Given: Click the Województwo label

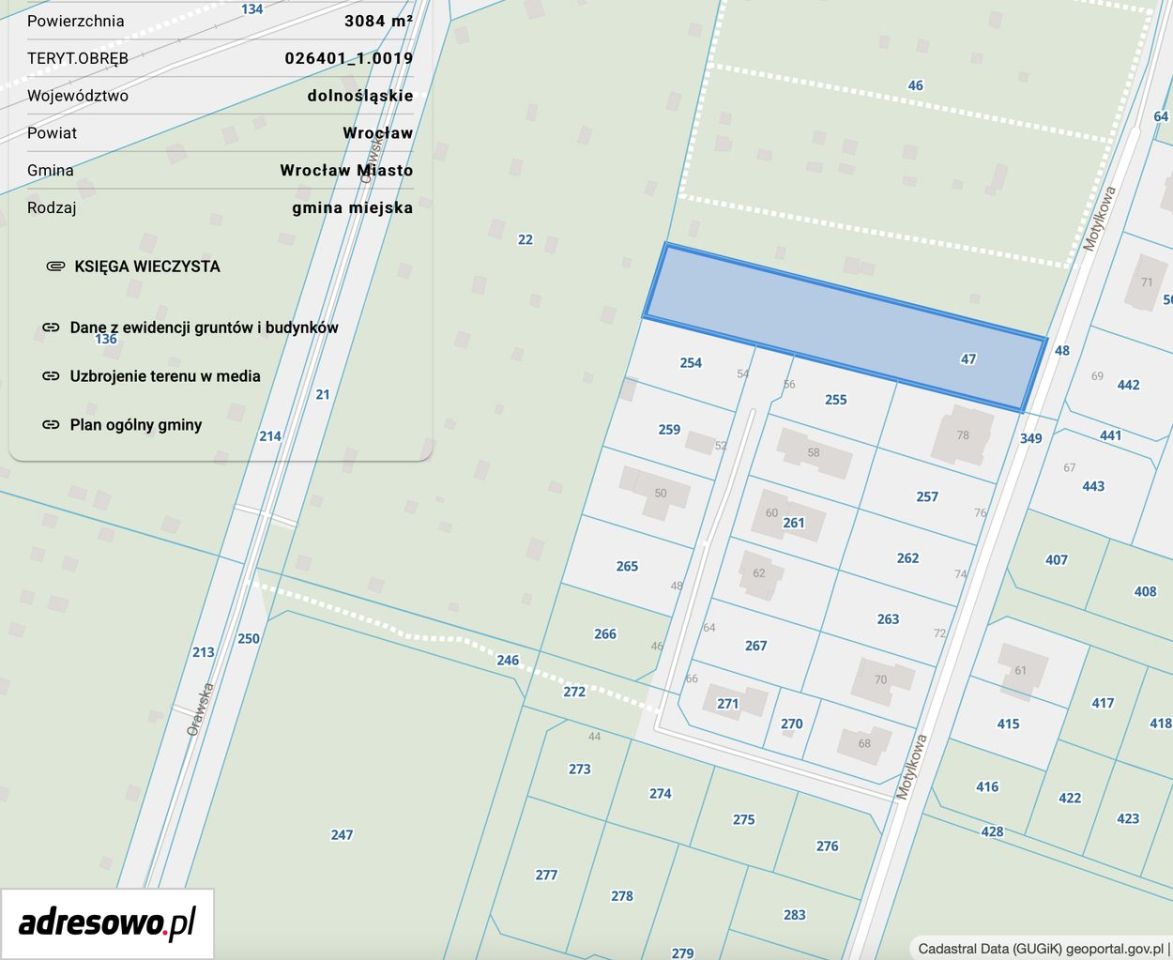Looking at the screenshot, I should (78, 96).
